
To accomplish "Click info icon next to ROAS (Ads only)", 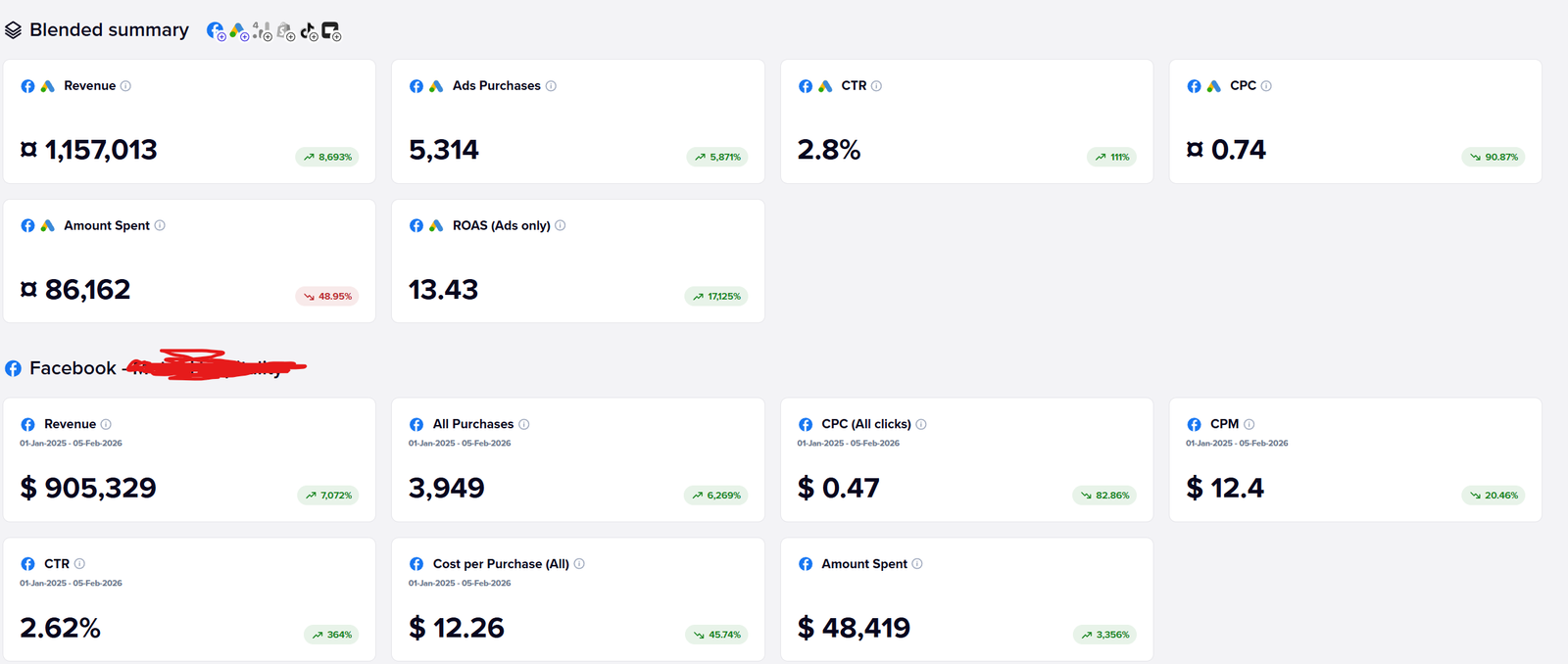I will pos(561,225).
